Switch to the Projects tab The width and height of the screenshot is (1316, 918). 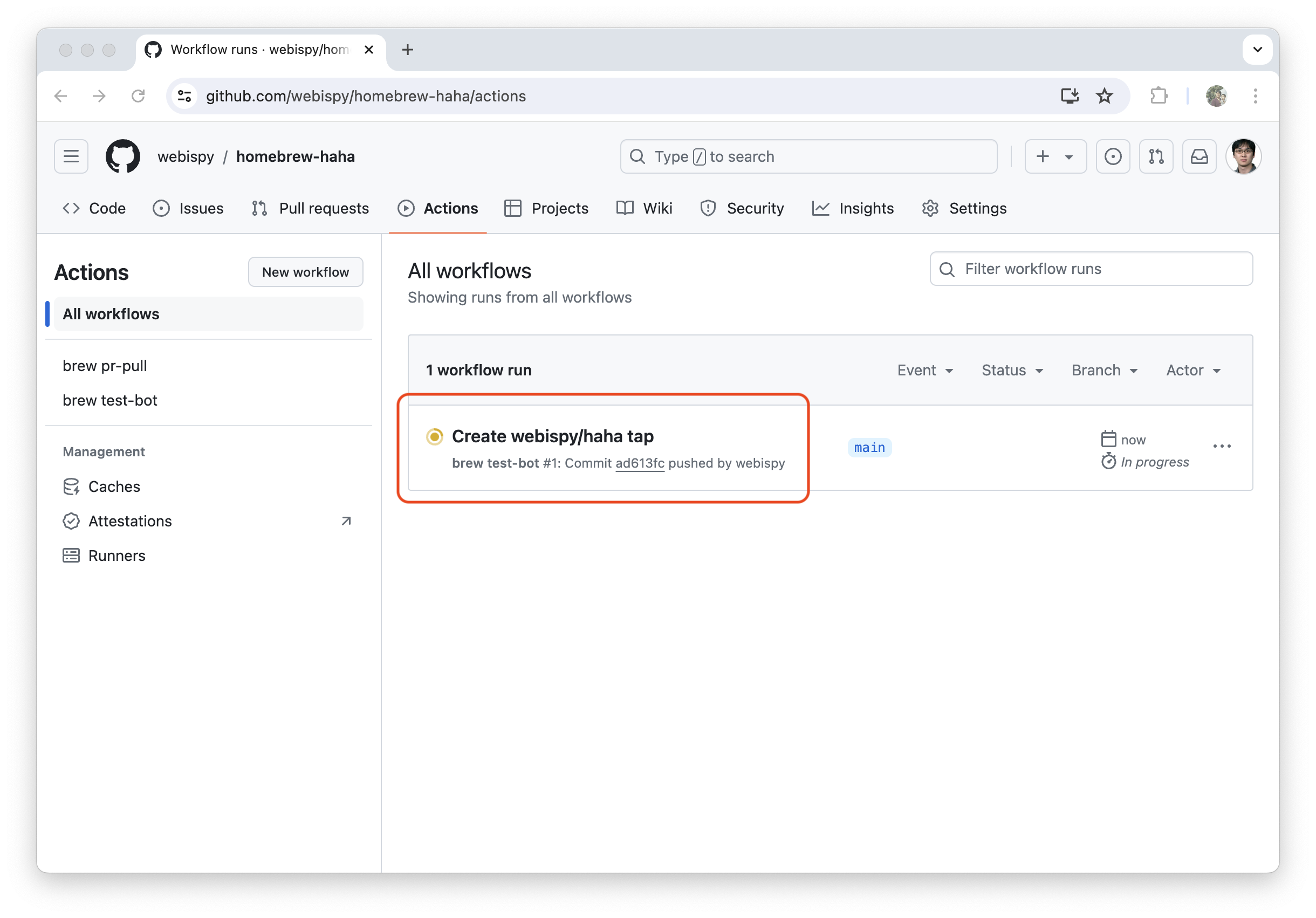point(546,209)
